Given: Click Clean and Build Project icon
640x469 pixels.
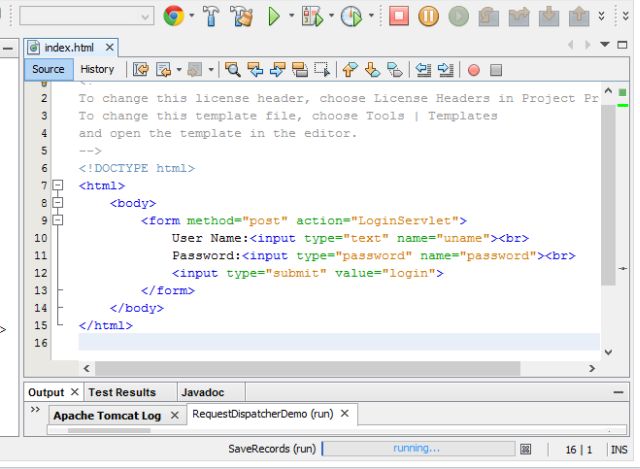Looking at the screenshot, I should click(x=242, y=16).
